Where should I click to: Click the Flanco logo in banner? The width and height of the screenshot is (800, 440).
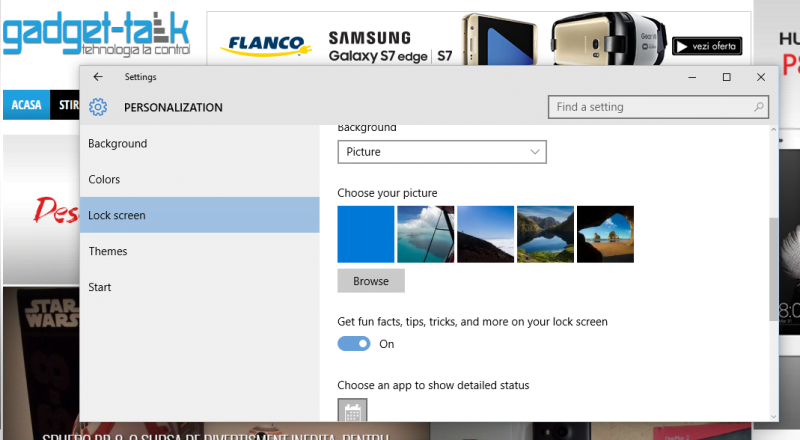pos(266,45)
